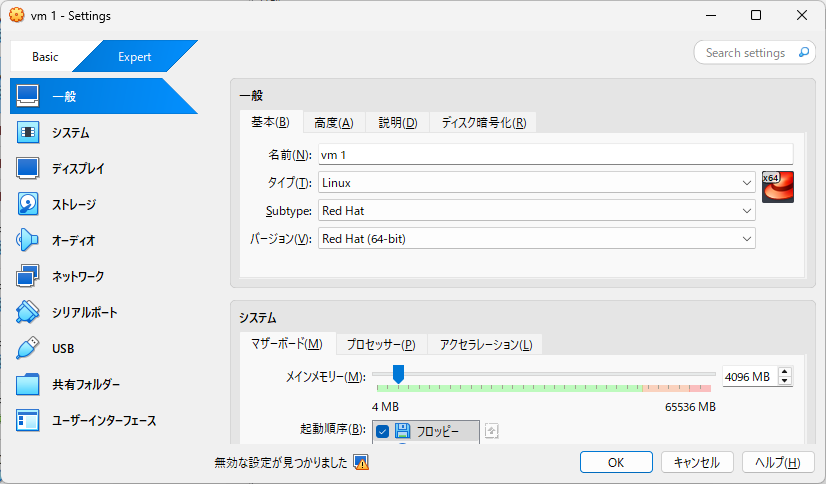
Task: Click the Red Hat x64 OS icon
Action: [x=778, y=187]
